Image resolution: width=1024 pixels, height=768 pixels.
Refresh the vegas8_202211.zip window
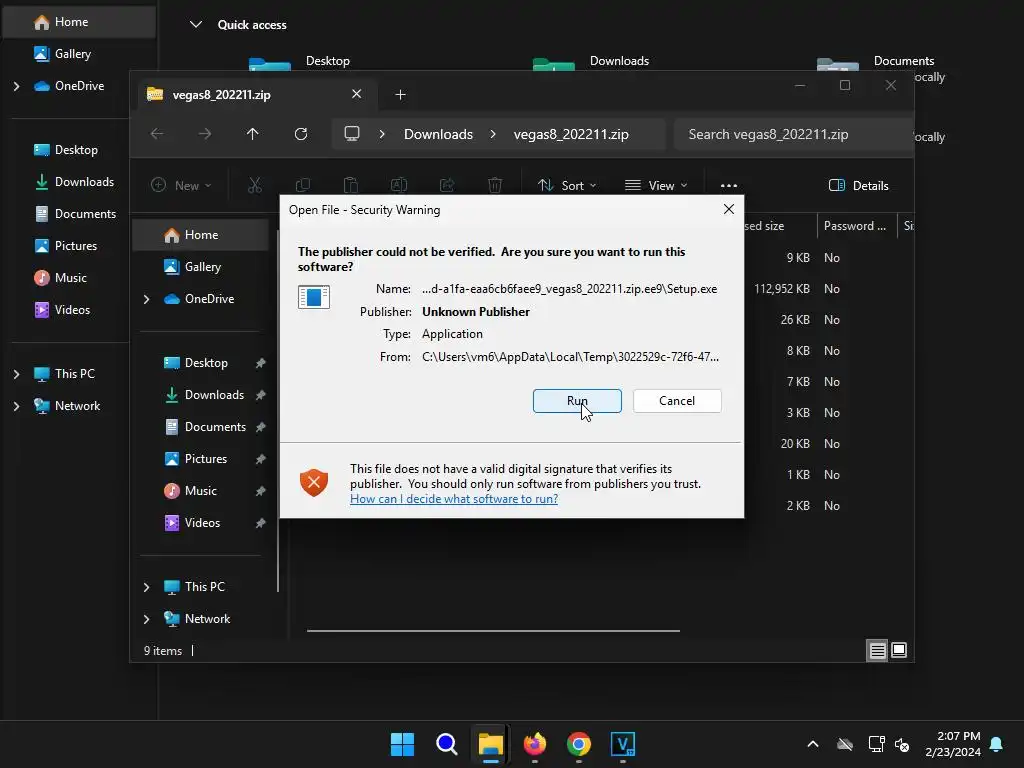(x=300, y=134)
